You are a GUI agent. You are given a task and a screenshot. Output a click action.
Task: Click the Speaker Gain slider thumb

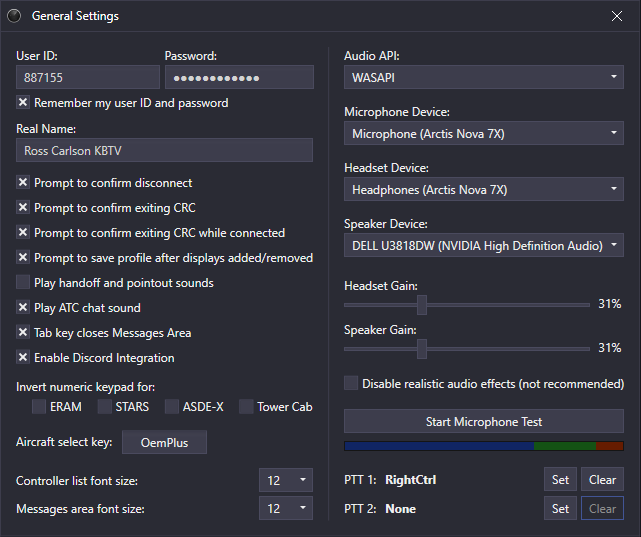coord(422,349)
